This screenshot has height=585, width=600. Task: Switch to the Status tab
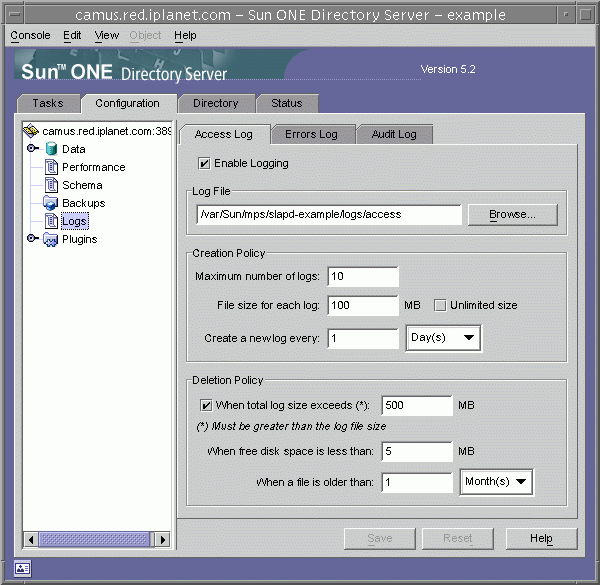click(x=287, y=103)
